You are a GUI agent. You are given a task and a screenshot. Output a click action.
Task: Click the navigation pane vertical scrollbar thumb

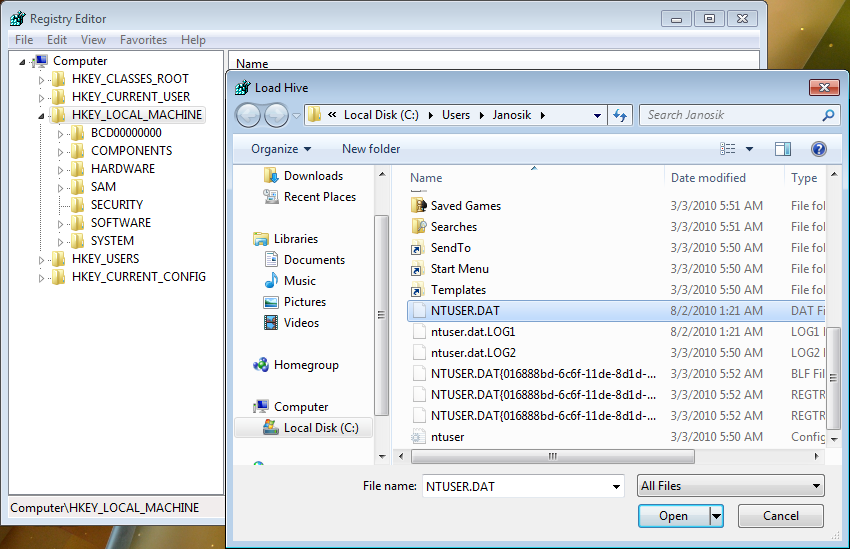pyautogui.click(x=381, y=315)
